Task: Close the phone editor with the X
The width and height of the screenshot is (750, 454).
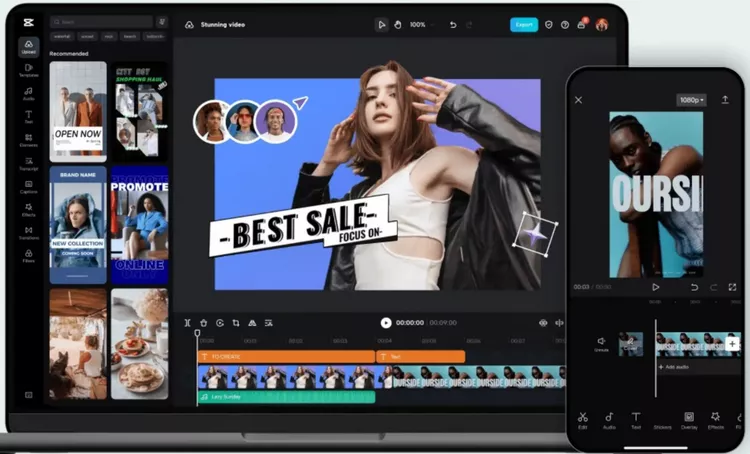Action: point(578,100)
